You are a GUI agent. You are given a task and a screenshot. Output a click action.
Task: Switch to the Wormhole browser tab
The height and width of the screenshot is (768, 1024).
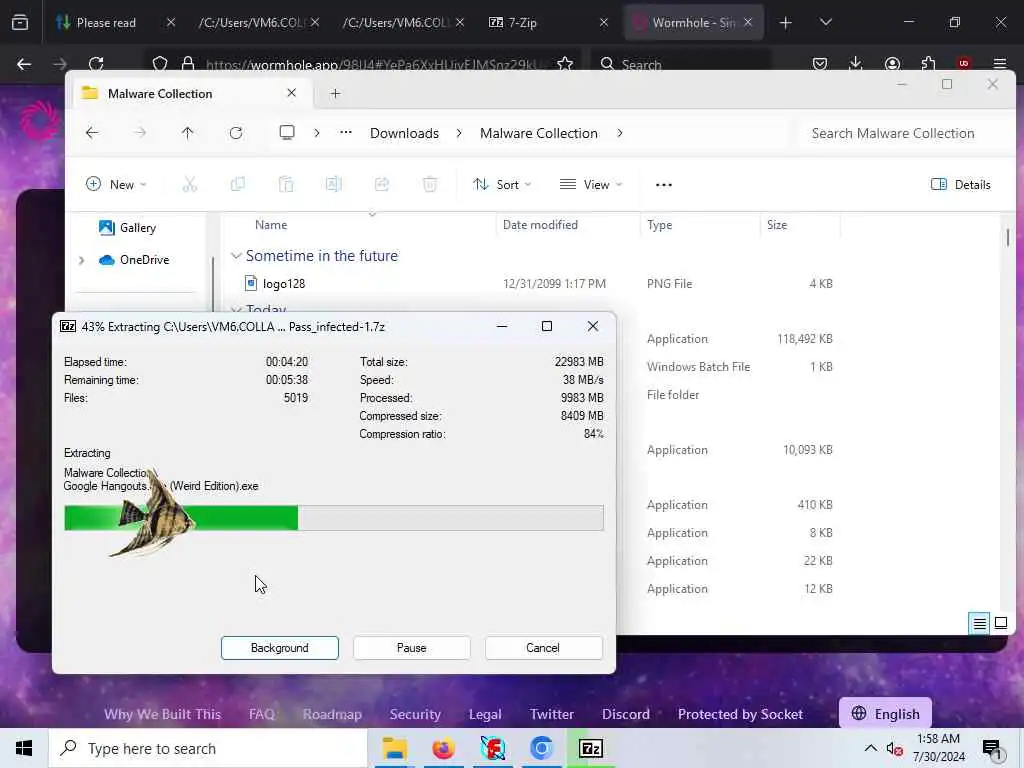coord(694,23)
